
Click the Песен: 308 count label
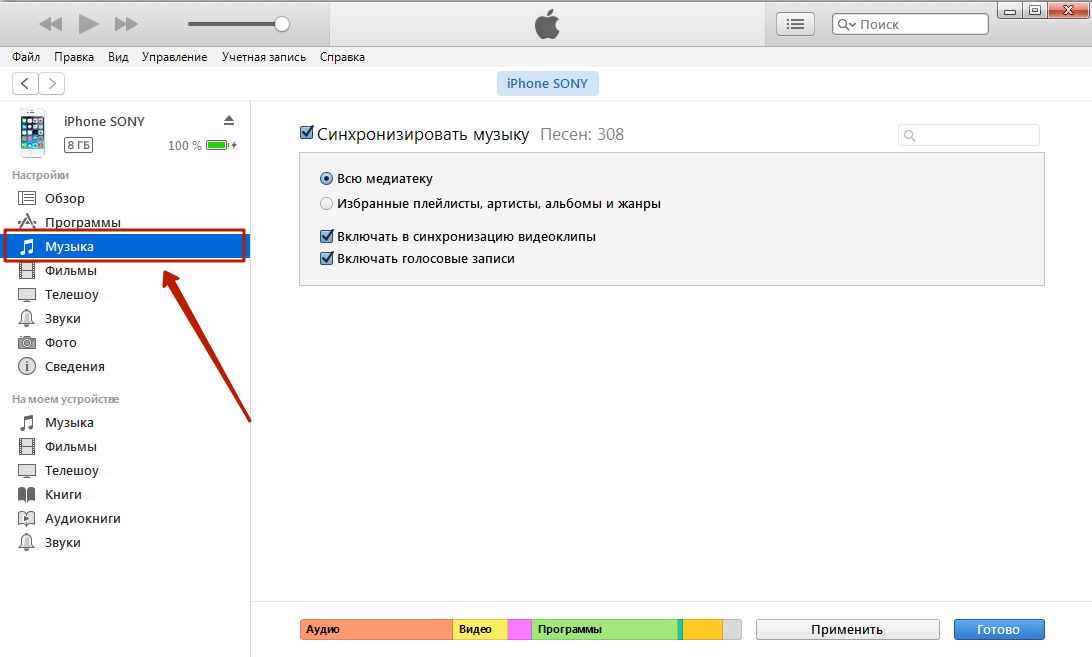point(582,134)
